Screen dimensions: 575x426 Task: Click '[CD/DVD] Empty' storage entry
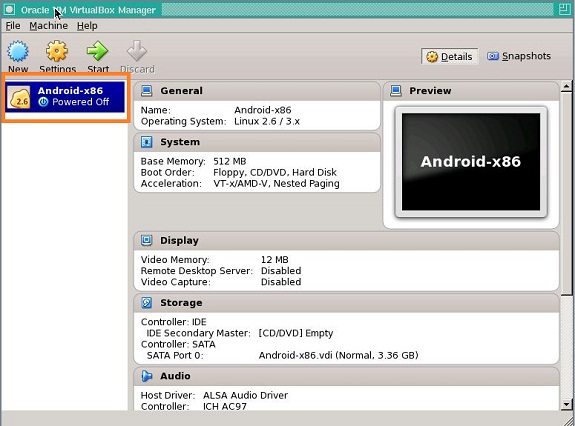point(296,333)
